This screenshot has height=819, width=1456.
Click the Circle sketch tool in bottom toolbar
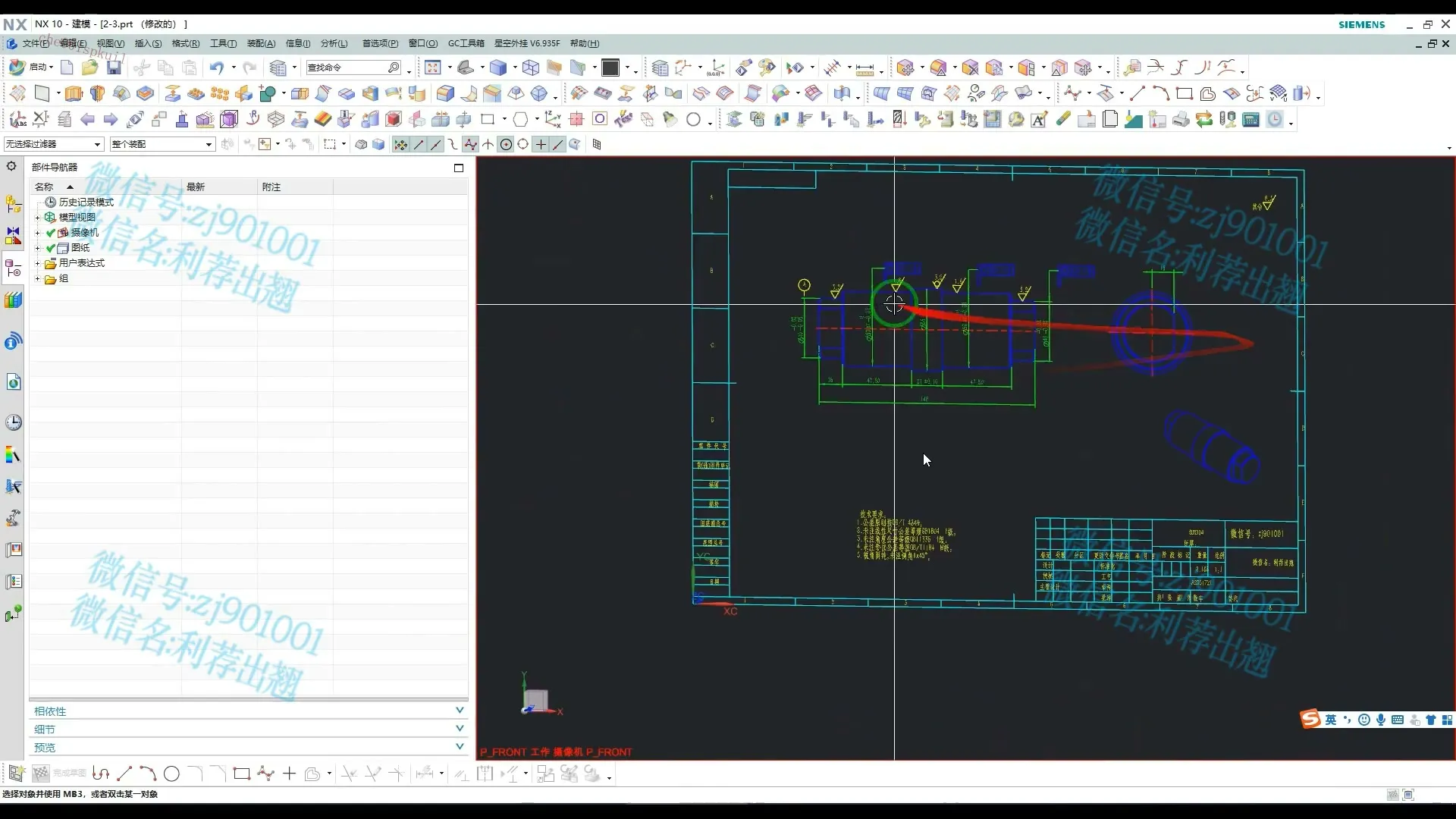(171, 773)
